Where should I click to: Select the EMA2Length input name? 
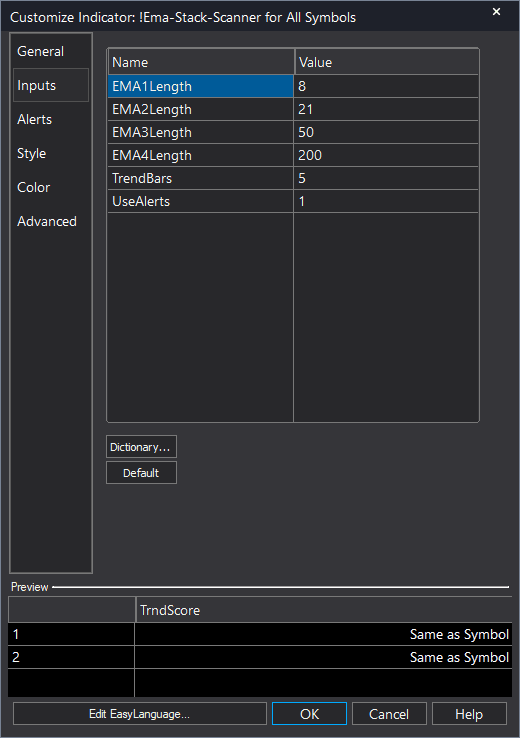point(200,109)
